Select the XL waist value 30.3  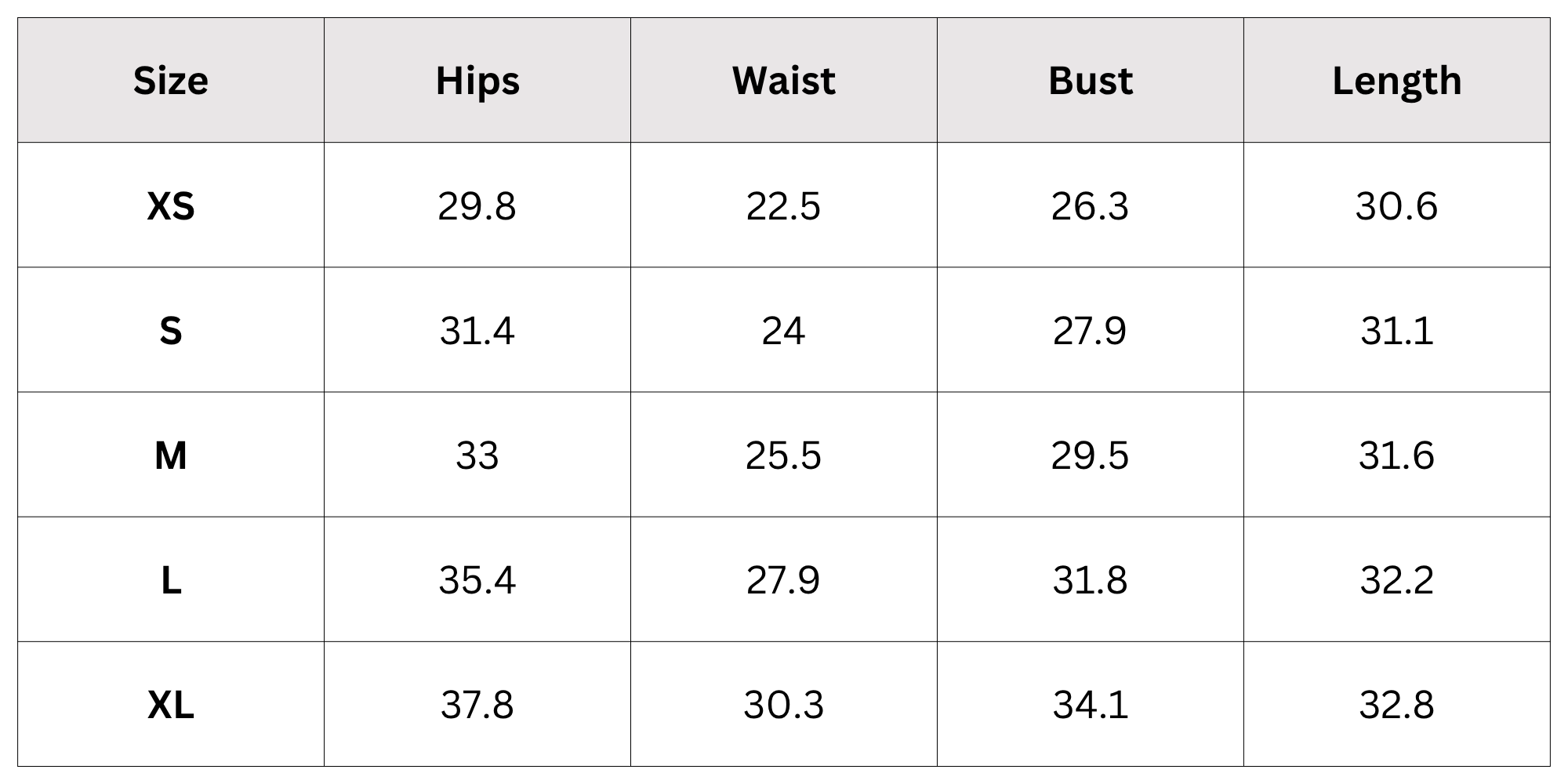784,706
